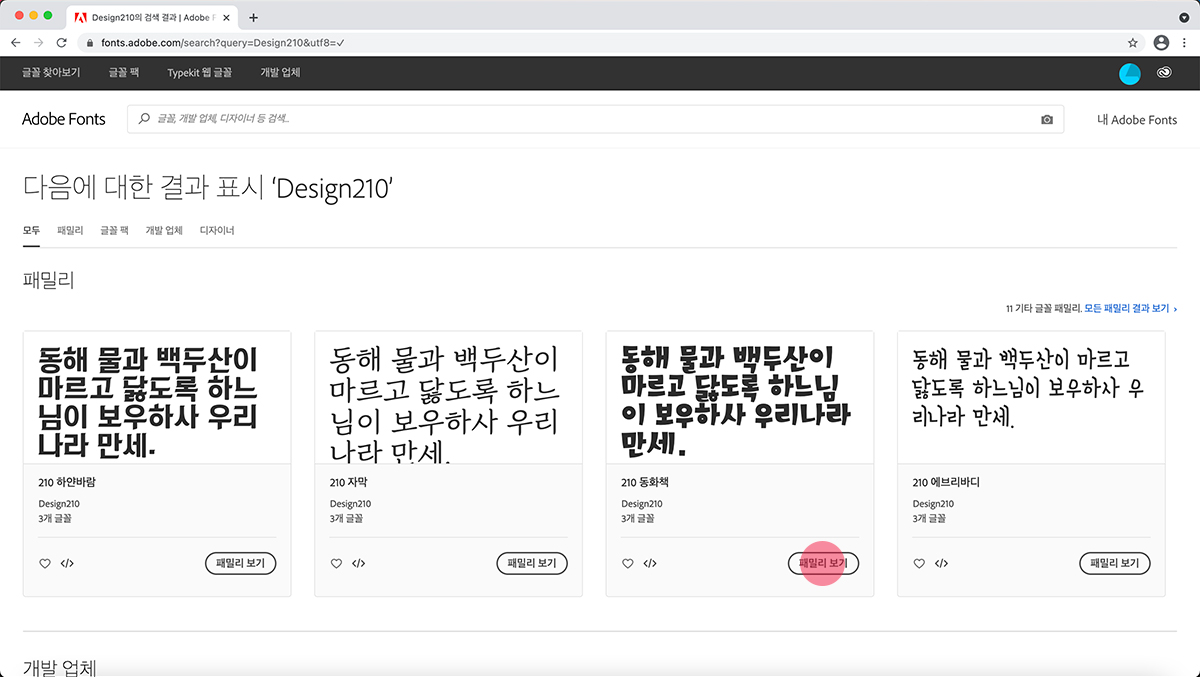Favorite the 210 하얀바람 font with heart icon
The width and height of the screenshot is (1200, 677).
(45, 564)
